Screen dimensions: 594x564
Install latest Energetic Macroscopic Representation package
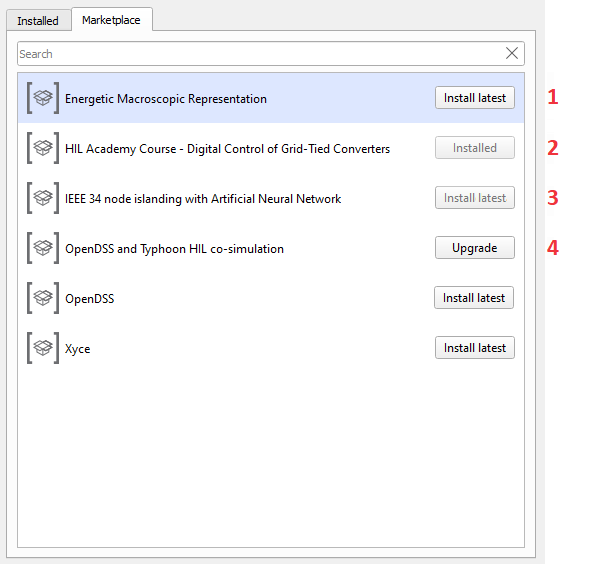475,98
